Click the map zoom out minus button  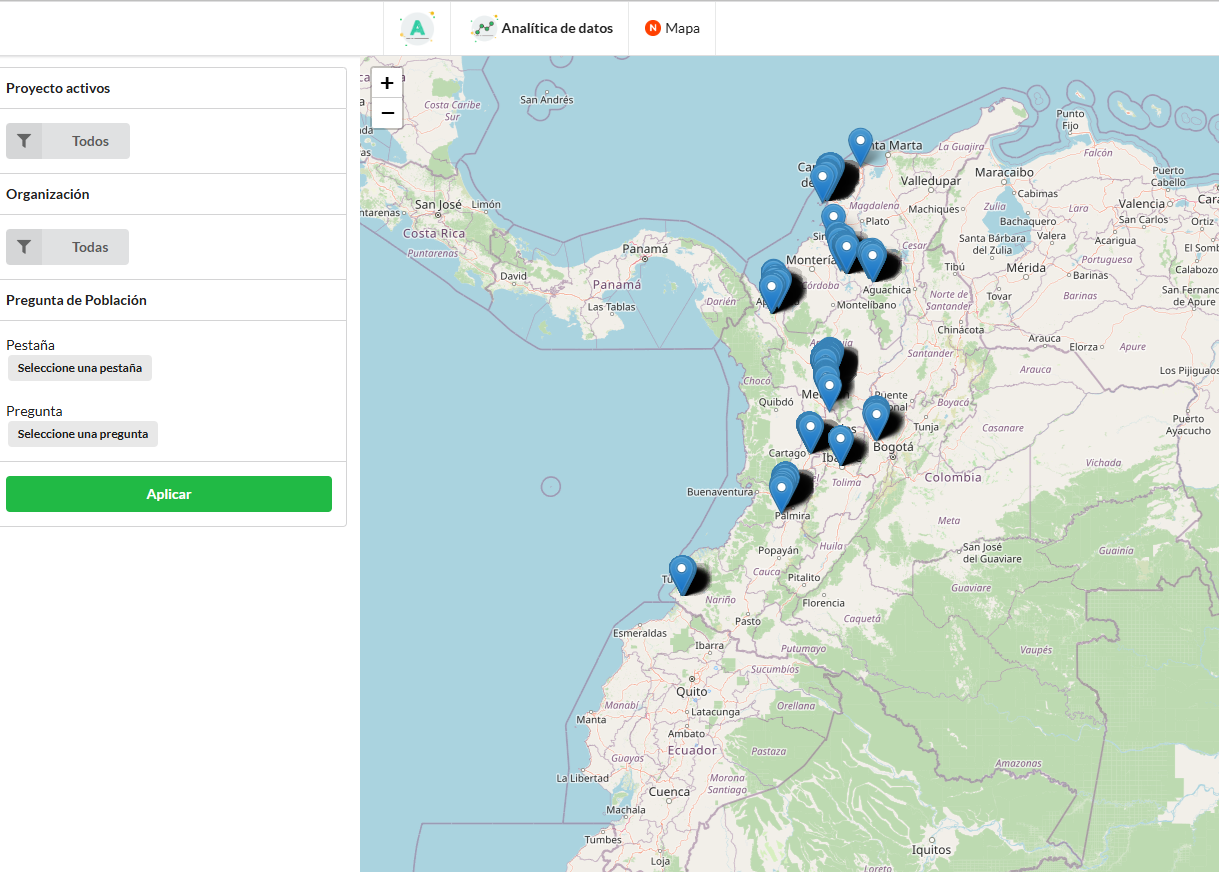(x=387, y=113)
